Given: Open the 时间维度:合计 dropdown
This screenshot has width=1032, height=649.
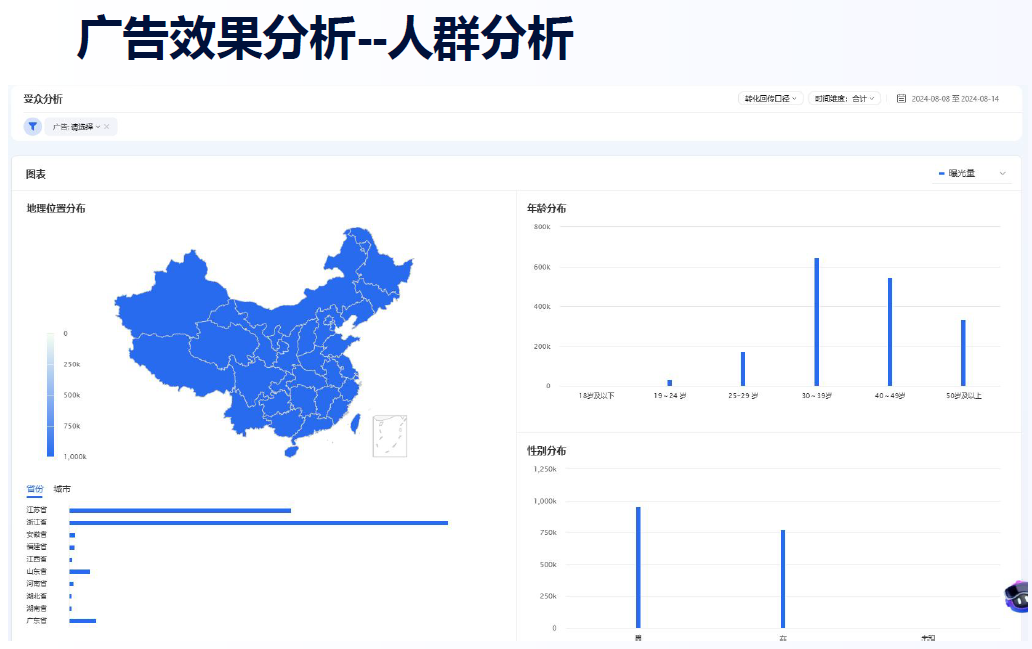Looking at the screenshot, I should coord(842,98).
